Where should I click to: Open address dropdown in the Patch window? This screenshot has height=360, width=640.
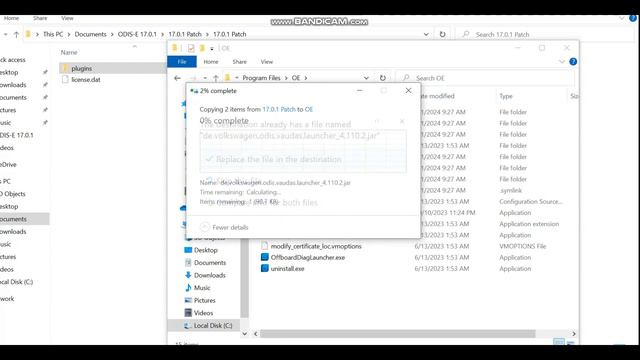(x=426, y=34)
